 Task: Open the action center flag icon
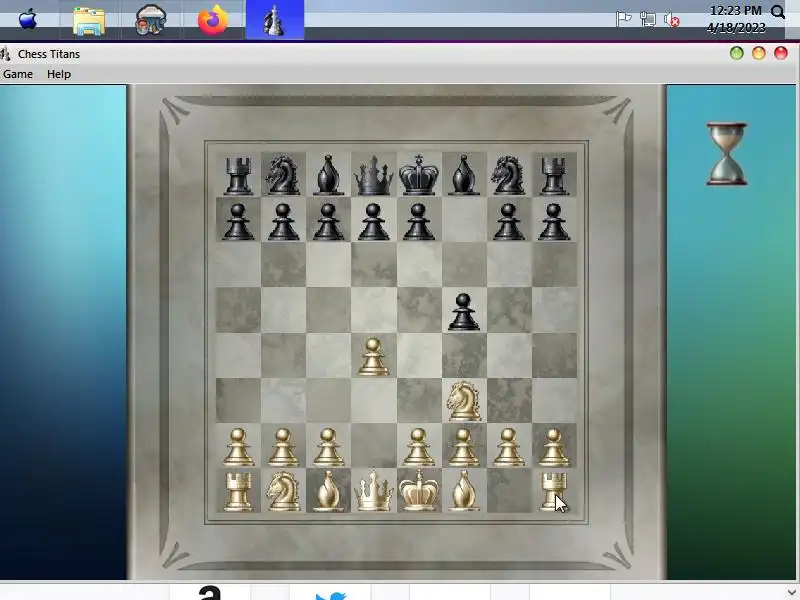[x=623, y=19]
